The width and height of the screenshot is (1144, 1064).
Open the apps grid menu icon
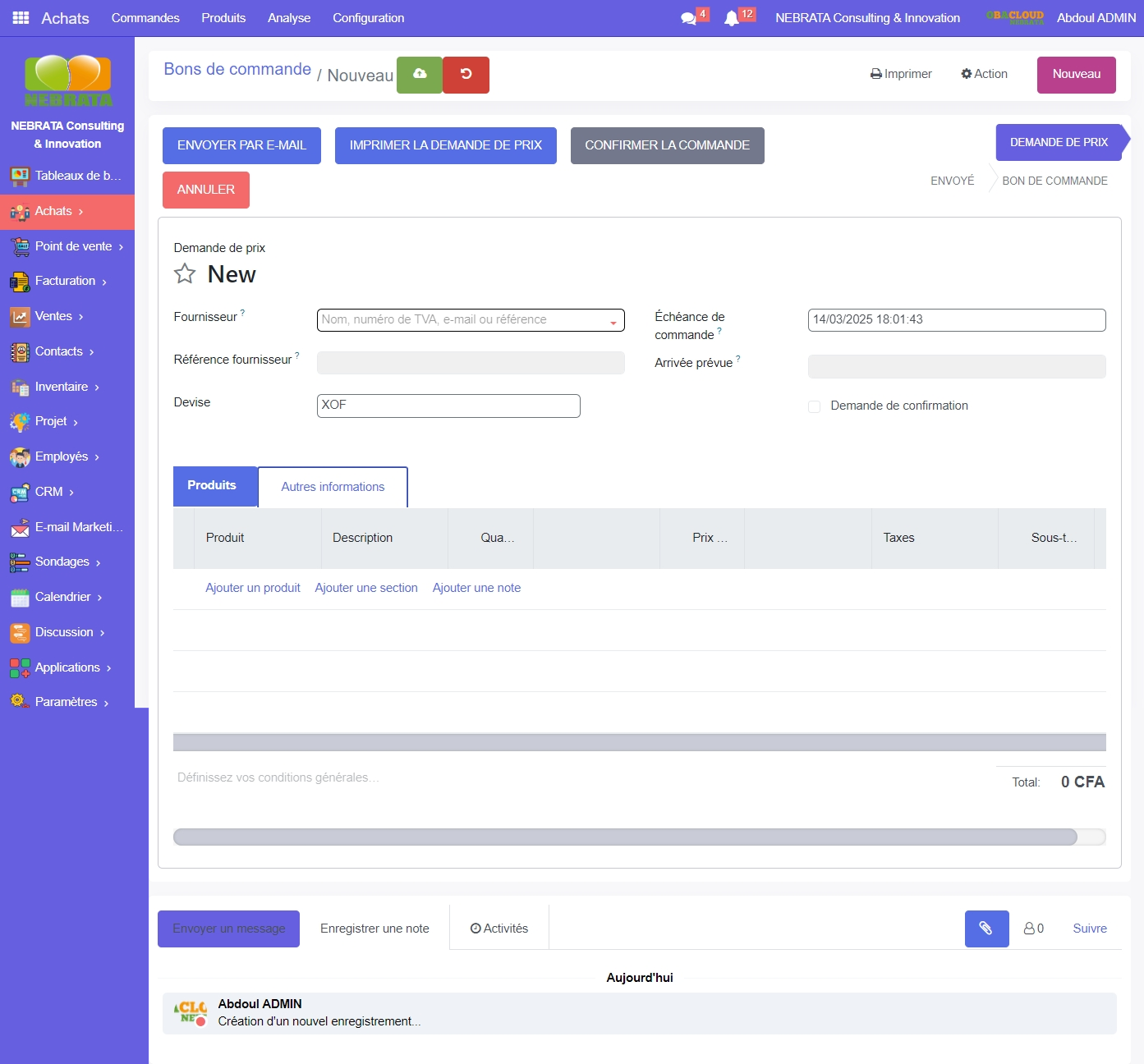[x=21, y=17]
